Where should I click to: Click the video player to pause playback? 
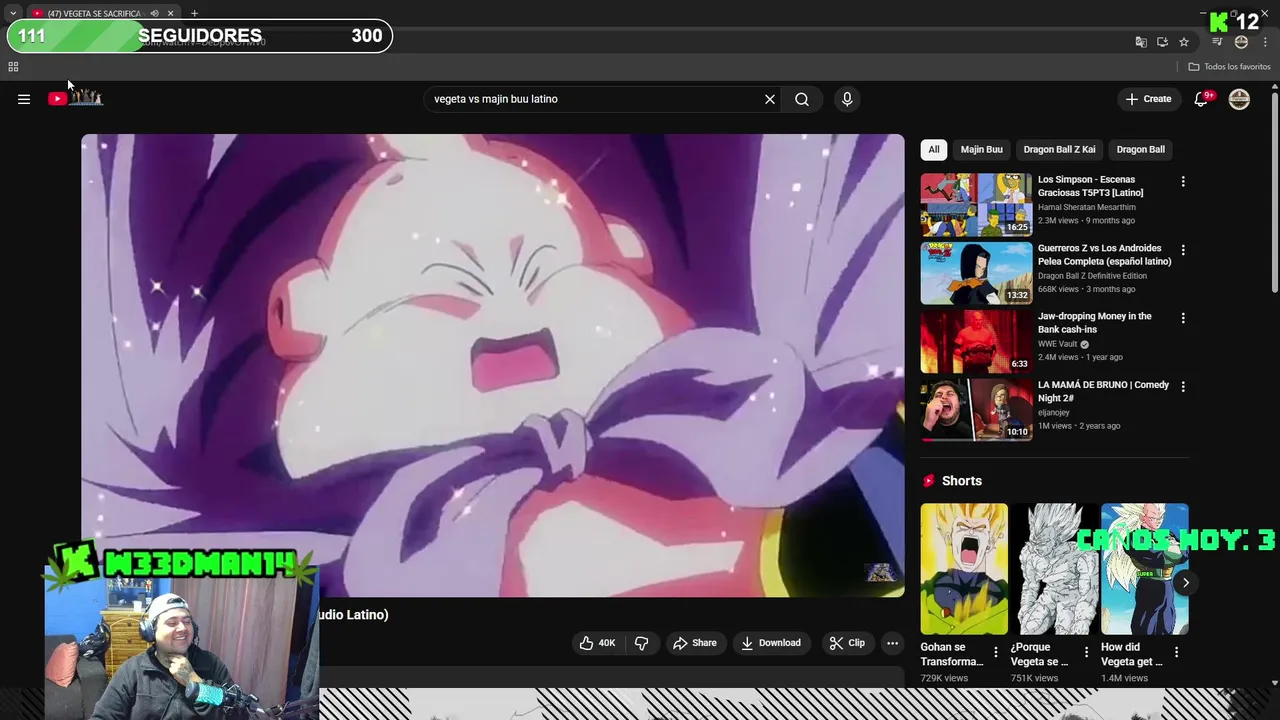(493, 365)
